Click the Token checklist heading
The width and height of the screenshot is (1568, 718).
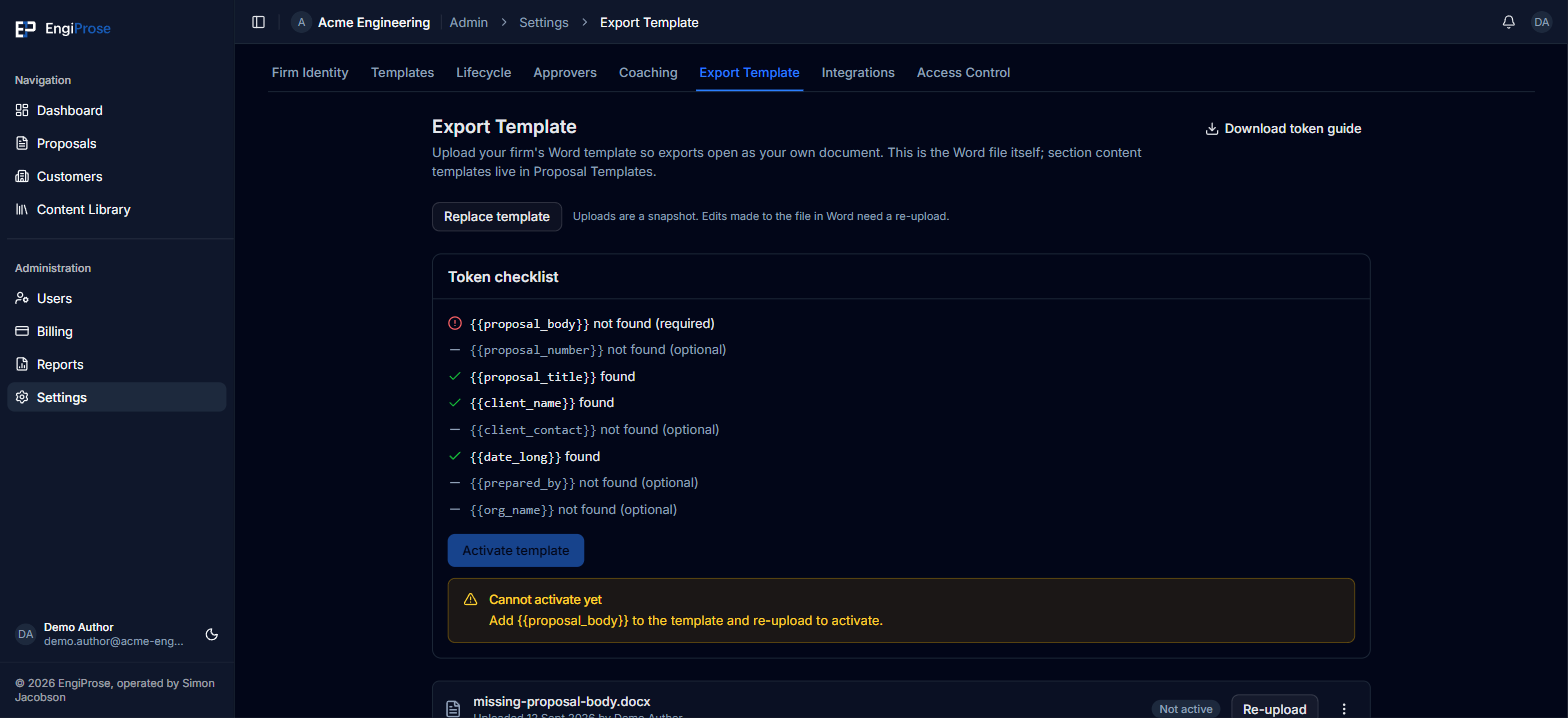(503, 276)
